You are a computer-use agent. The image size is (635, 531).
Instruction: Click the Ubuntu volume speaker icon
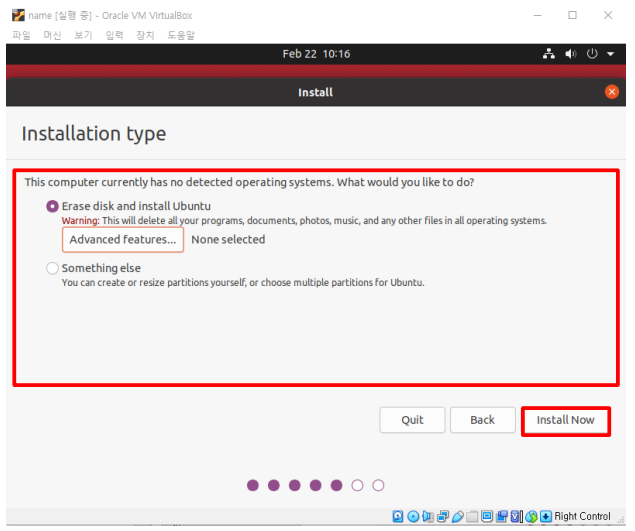pyautogui.click(x=571, y=54)
